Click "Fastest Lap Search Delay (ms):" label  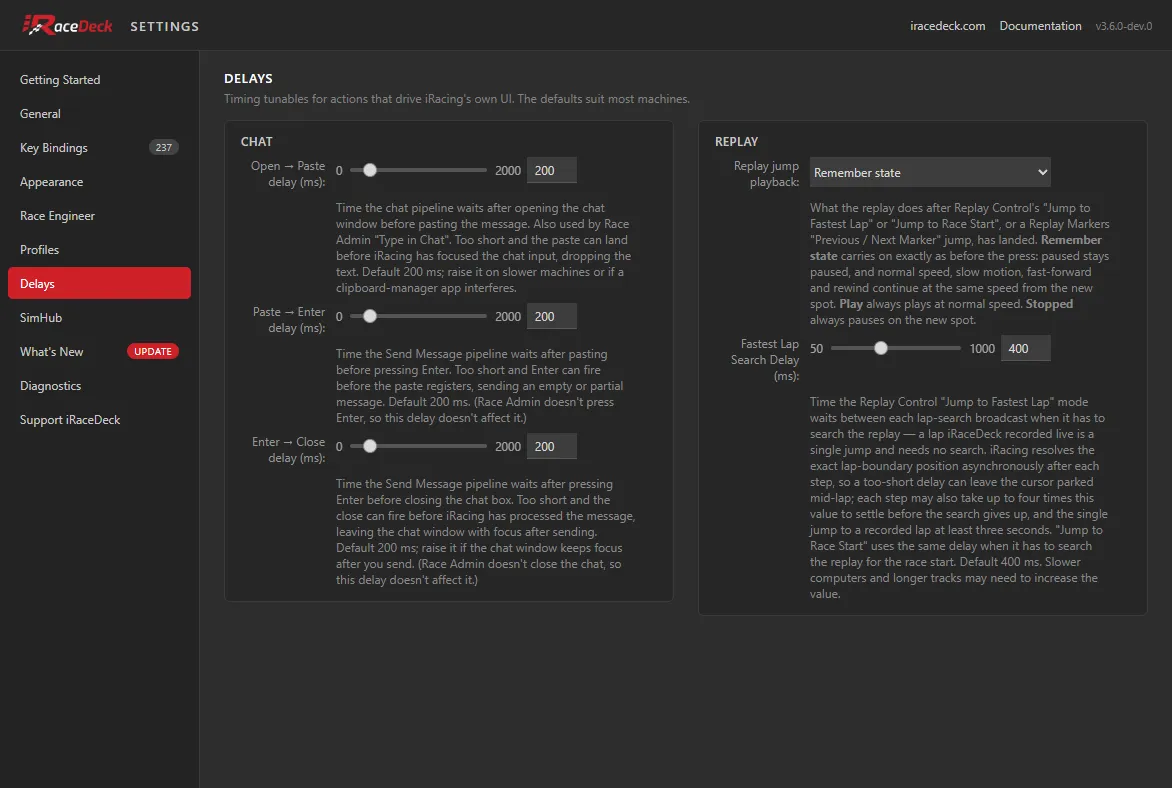point(765,360)
